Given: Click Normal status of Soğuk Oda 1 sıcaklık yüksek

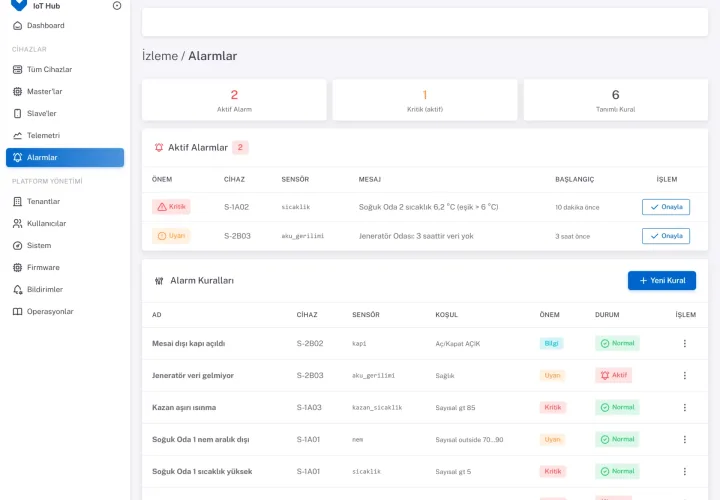Looking at the screenshot, I should point(618,472).
